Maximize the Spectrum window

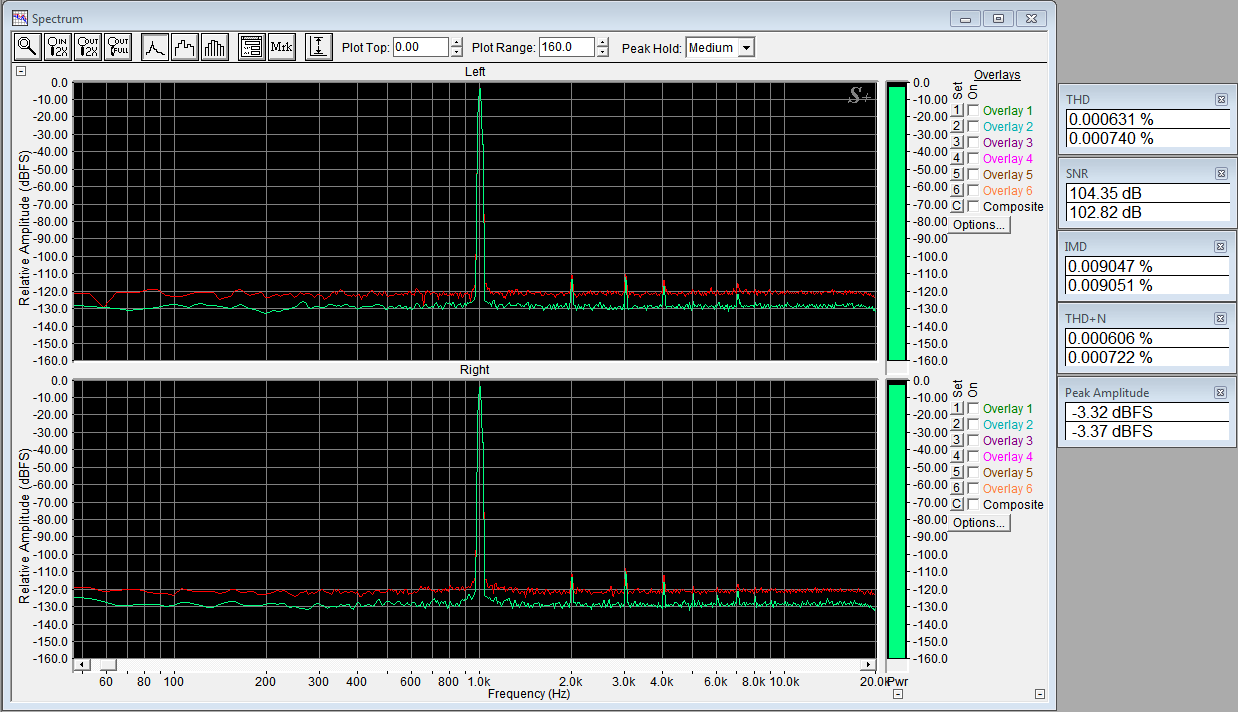[998, 18]
